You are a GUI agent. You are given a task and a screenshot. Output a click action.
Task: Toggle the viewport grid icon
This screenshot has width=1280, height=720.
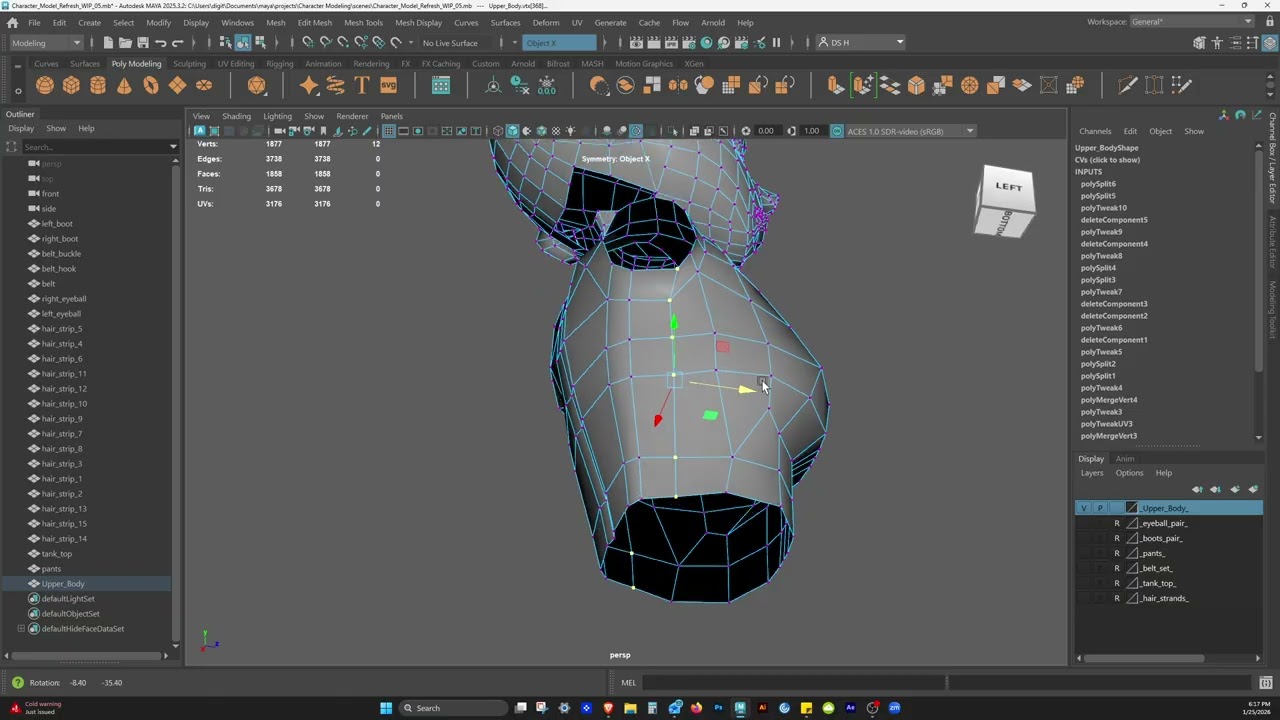389,131
